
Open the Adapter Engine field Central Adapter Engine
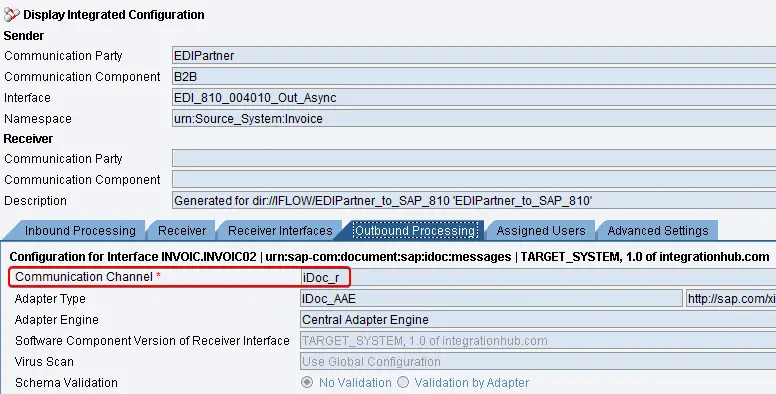point(538,320)
